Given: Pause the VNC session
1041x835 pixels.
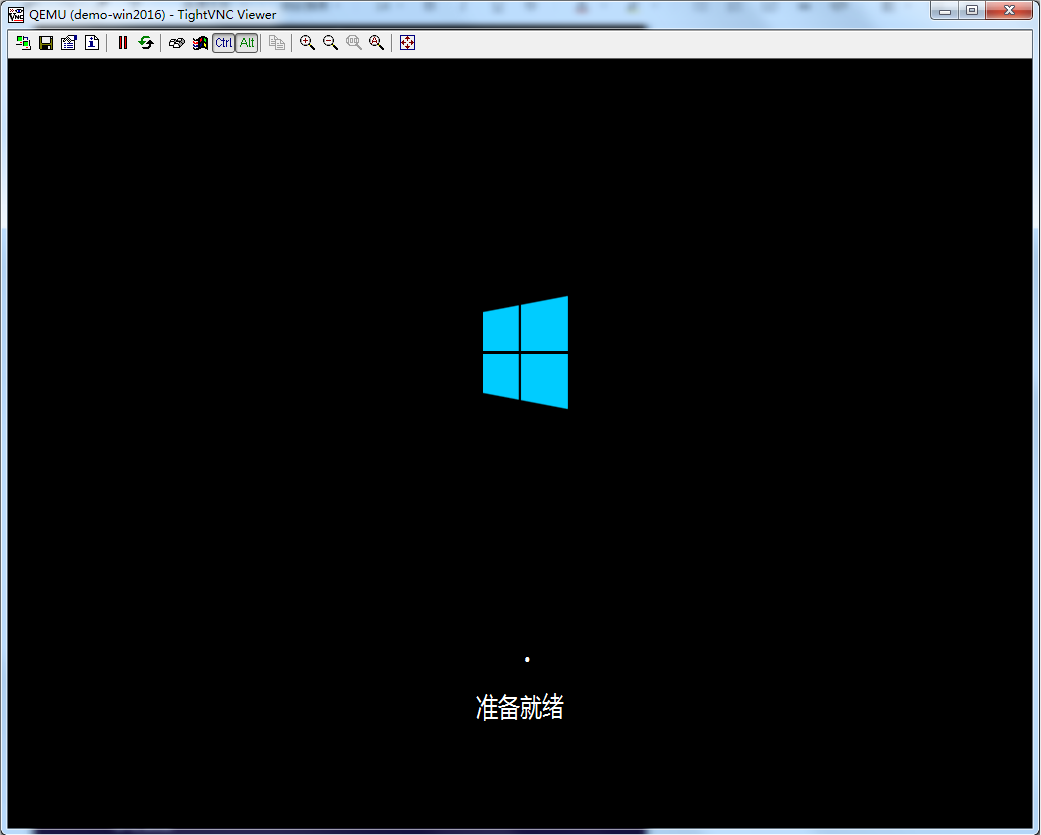Looking at the screenshot, I should point(123,43).
